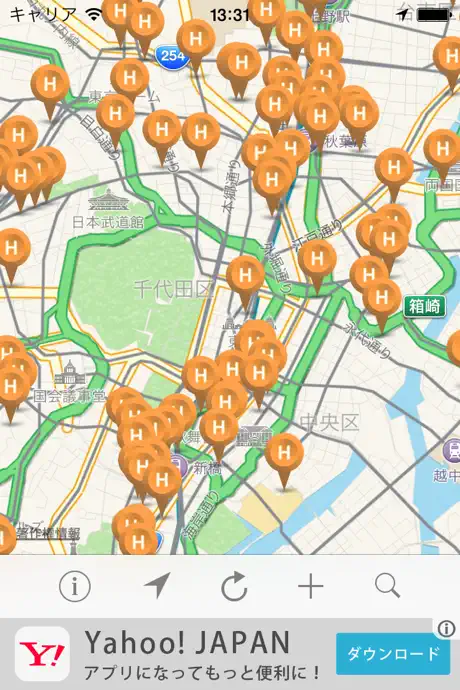Screen dimensions: 460x690
Task: Reload the map with the refresh icon
Action: click(234, 586)
